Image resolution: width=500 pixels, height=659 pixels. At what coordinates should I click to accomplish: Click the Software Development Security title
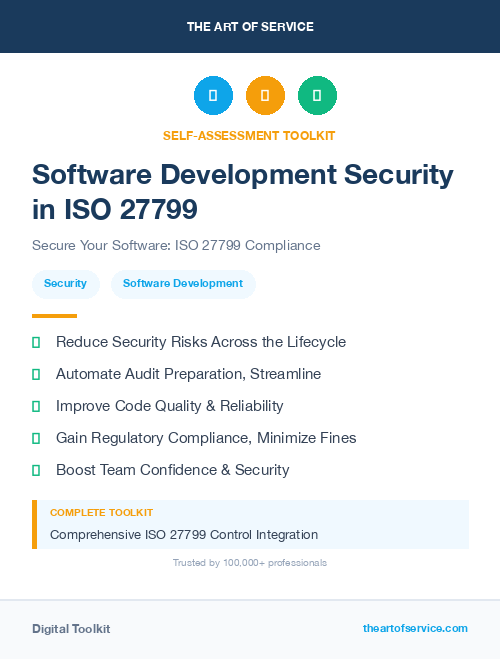[243, 192]
